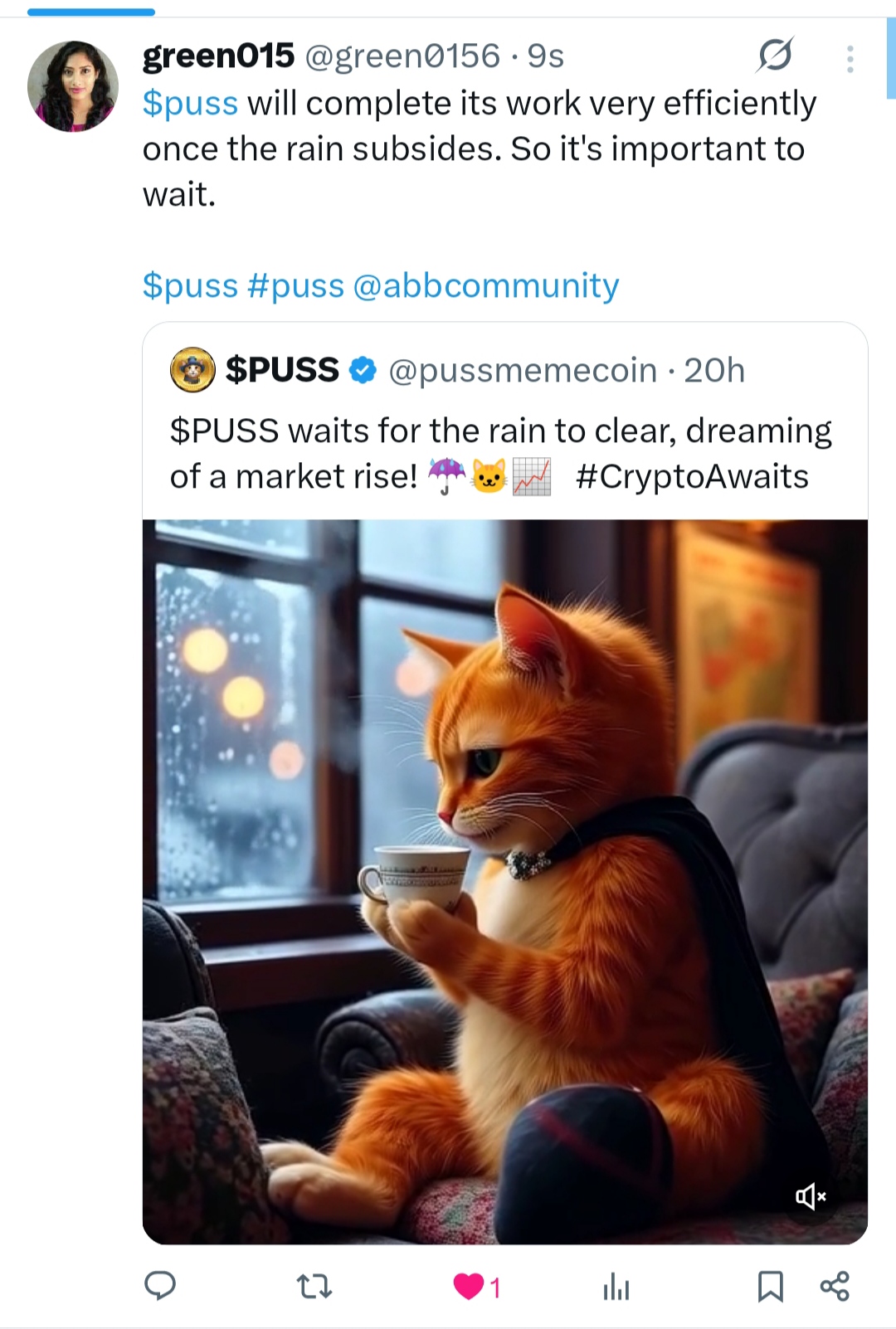The width and height of the screenshot is (896, 1329).
Task: Visit the @abbcommunity mention
Action: [486, 285]
